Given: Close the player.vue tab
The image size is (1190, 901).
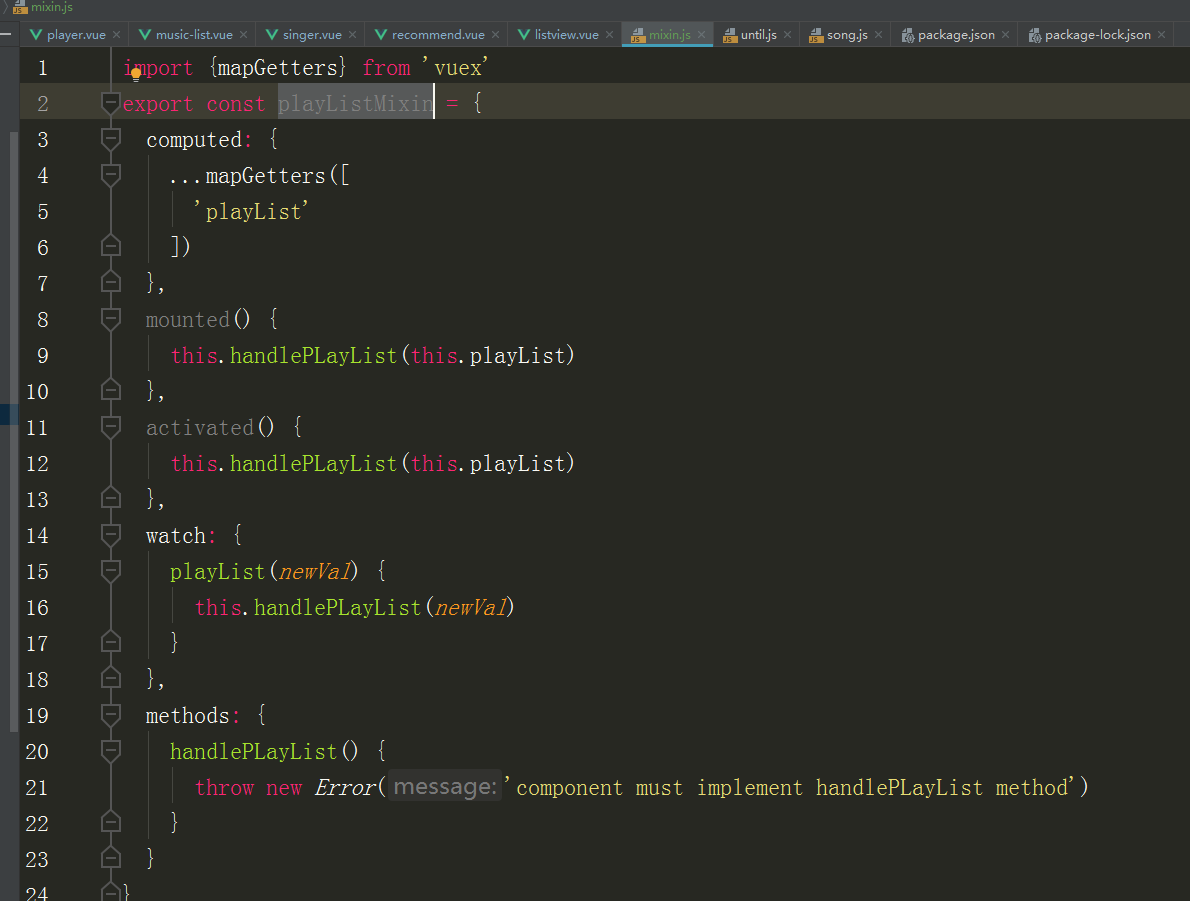Looking at the screenshot, I should 116,35.
